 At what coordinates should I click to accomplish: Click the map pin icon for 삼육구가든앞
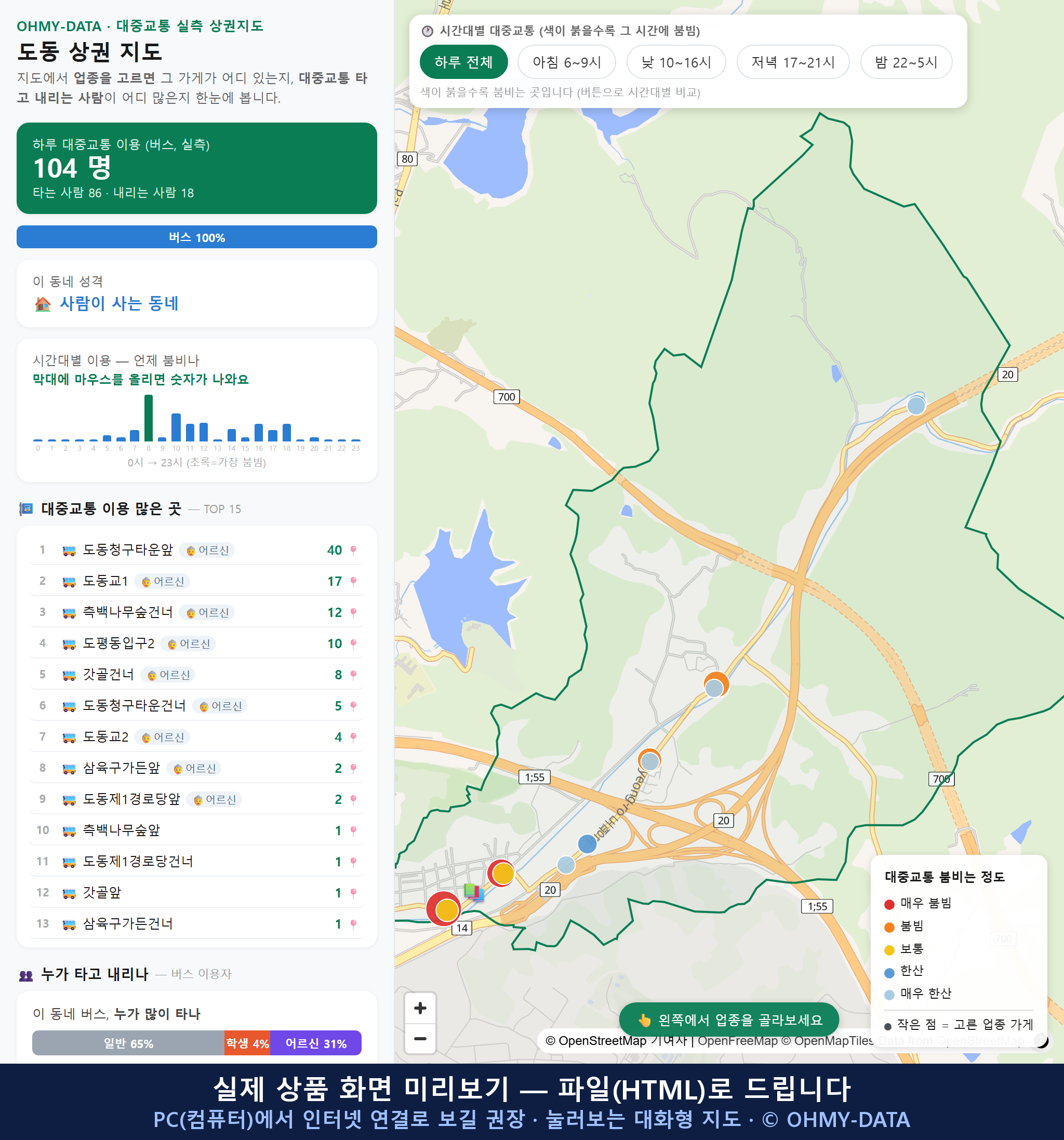[353, 769]
